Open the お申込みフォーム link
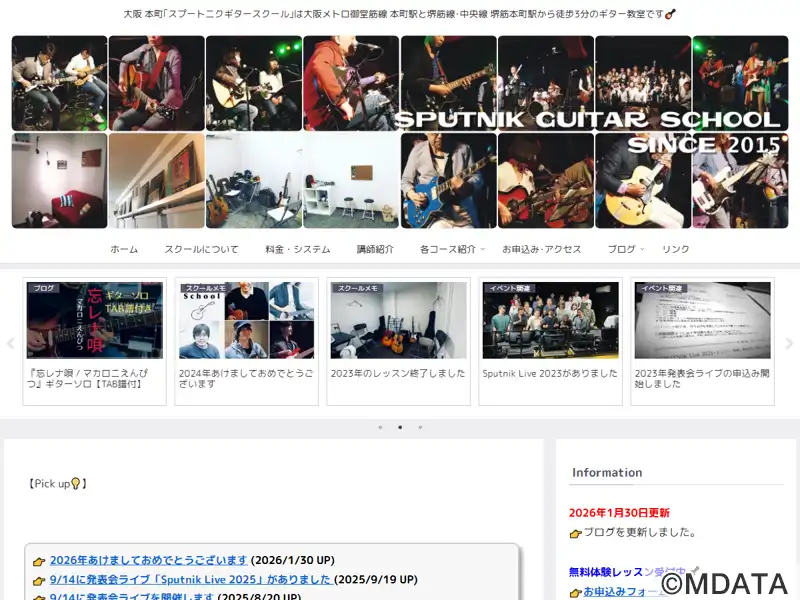 [x=626, y=592]
